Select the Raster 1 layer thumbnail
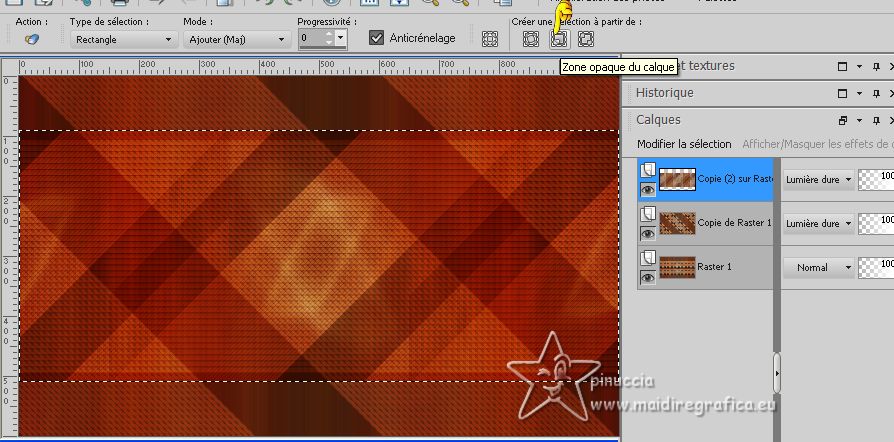The height and width of the screenshot is (442, 894). (x=677, y=267)
